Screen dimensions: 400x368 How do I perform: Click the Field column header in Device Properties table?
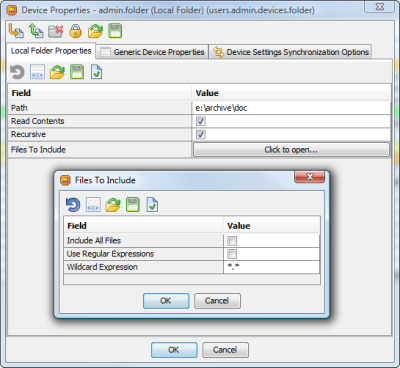click(x=100, y=93)
